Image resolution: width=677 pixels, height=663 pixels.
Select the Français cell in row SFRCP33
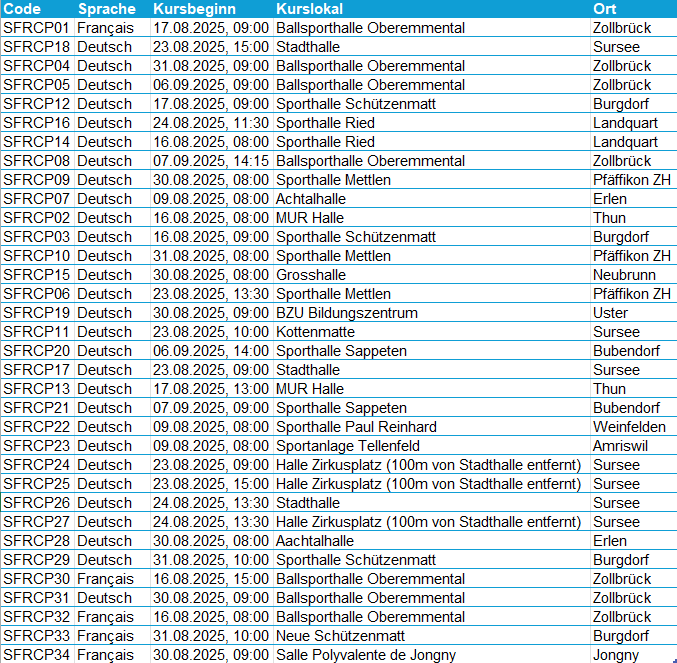[x=105, y=636]
